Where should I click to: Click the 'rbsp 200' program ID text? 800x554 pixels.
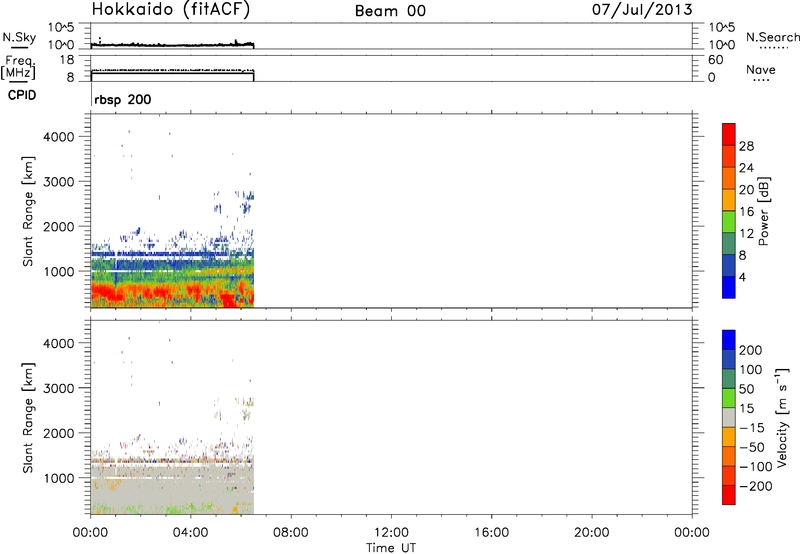(122, 99)
